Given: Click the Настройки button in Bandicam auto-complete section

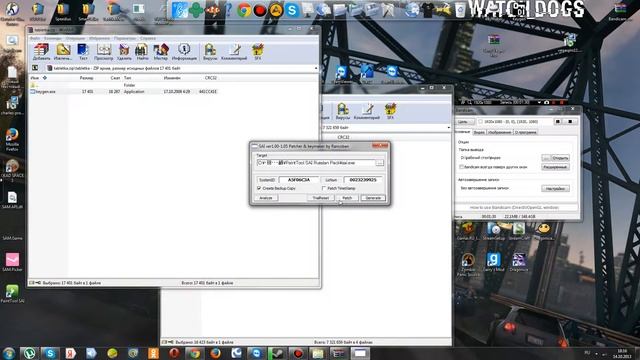Looking at the screenshot, I should click(x=555, y=189).
